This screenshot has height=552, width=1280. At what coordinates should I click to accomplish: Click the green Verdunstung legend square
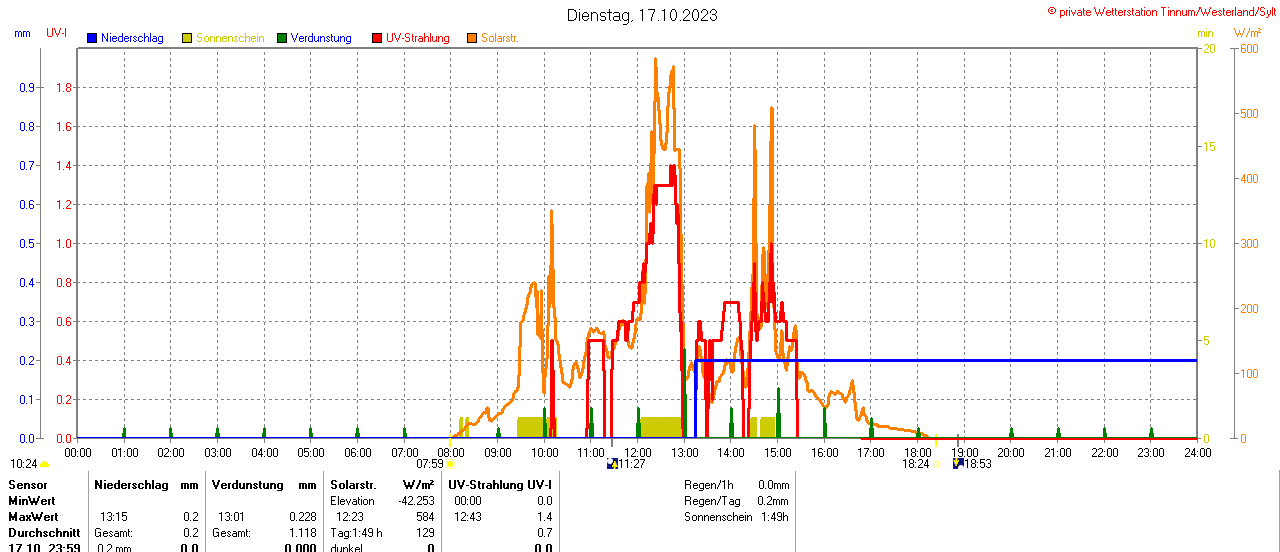pos(282,38)
